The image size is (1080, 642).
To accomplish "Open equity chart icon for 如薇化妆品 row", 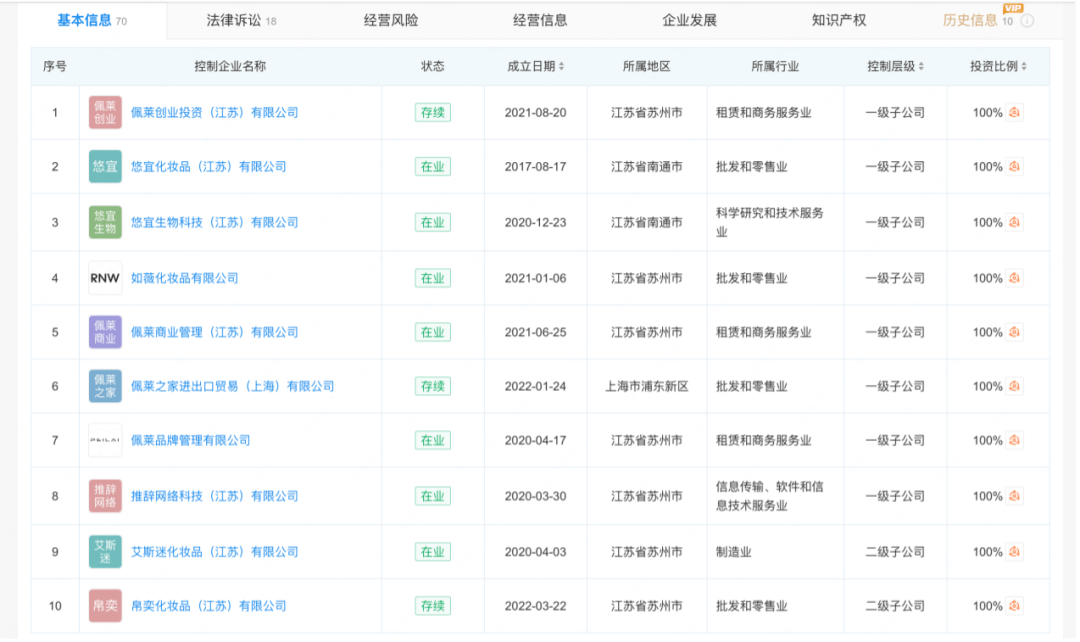I will coord(1014,278).
